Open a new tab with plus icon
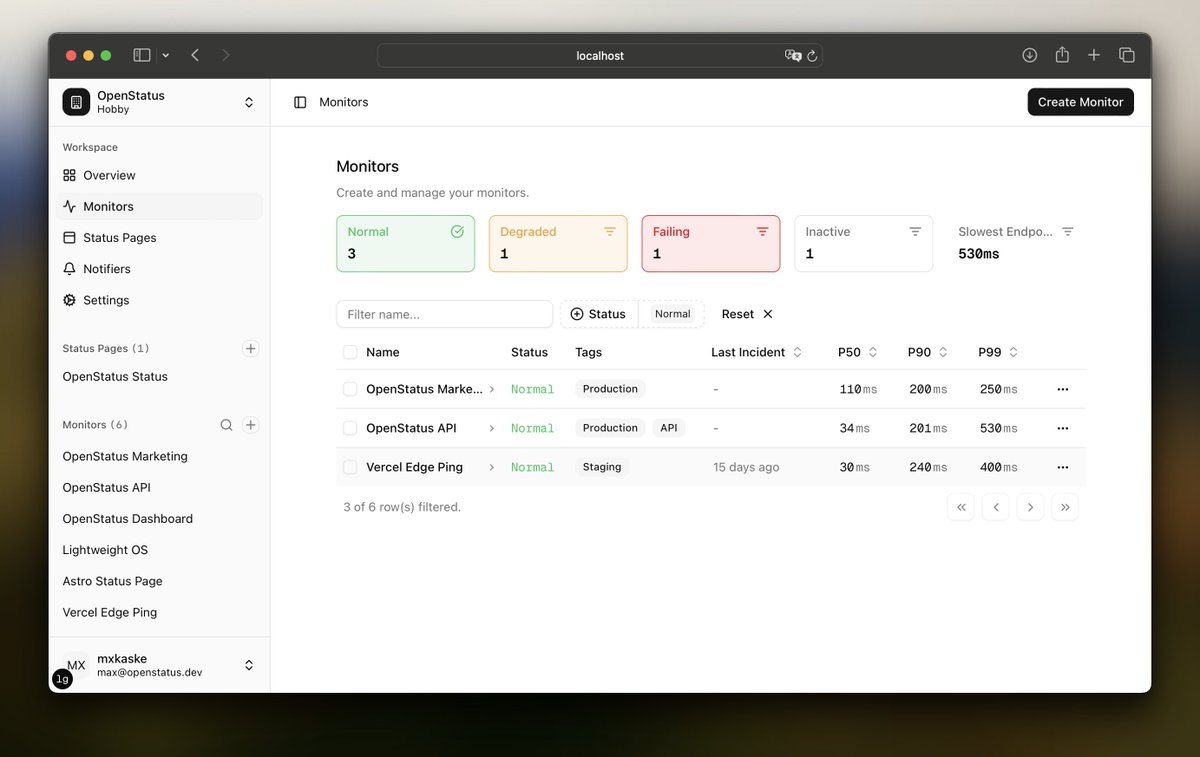 coord(1094,55)
